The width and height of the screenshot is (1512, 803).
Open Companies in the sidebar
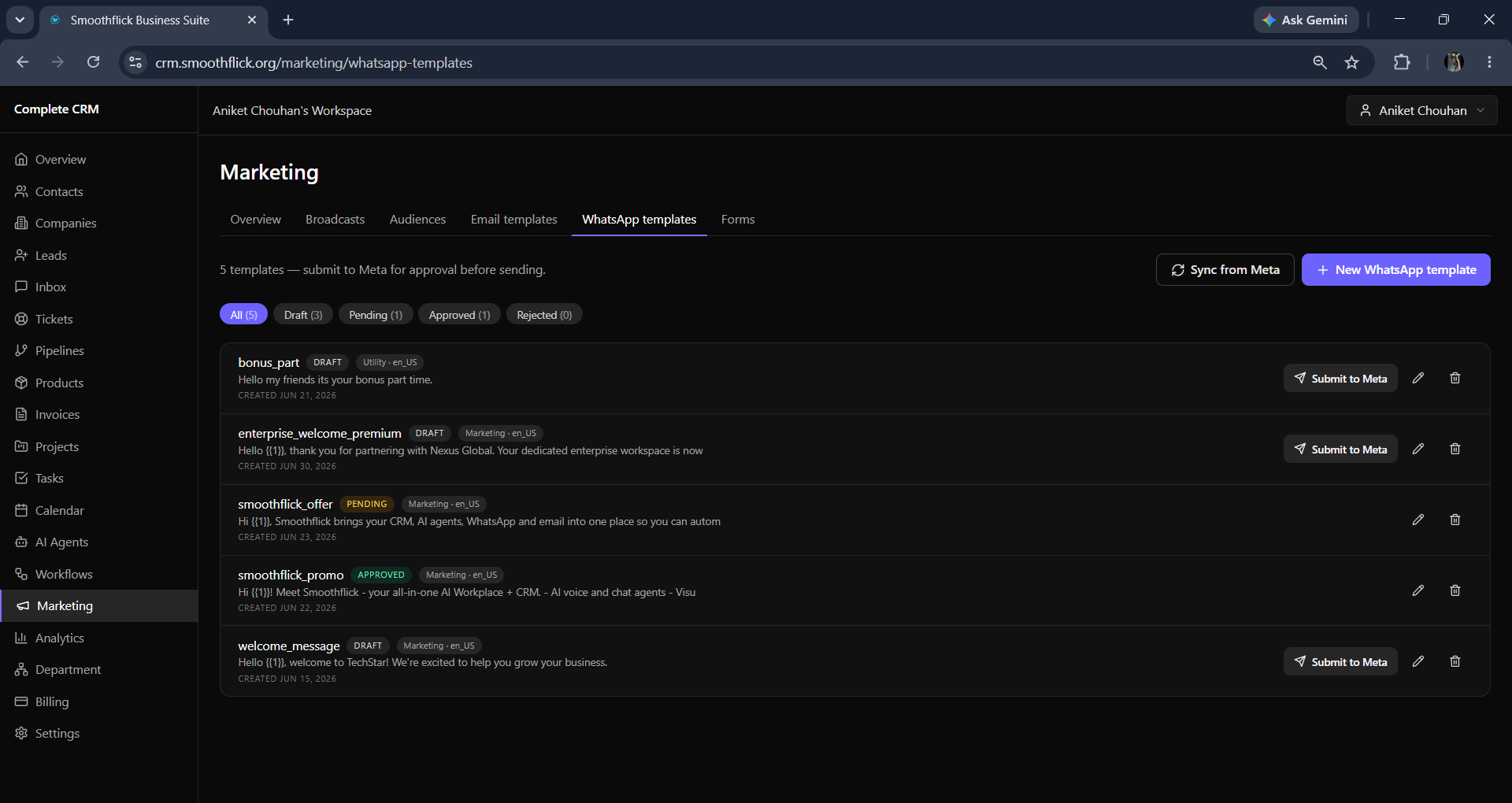pyautogui.click(x=98, y=223)
